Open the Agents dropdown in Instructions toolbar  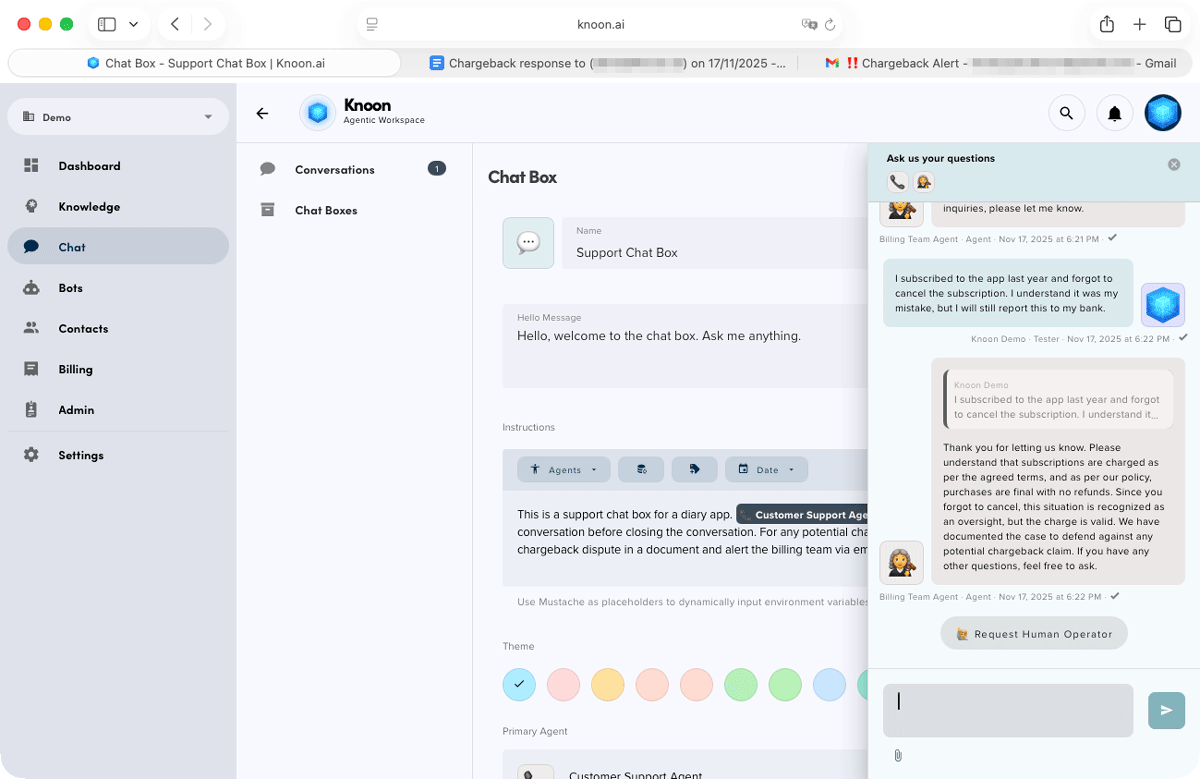pyautogui.click(x=564, y=469)
